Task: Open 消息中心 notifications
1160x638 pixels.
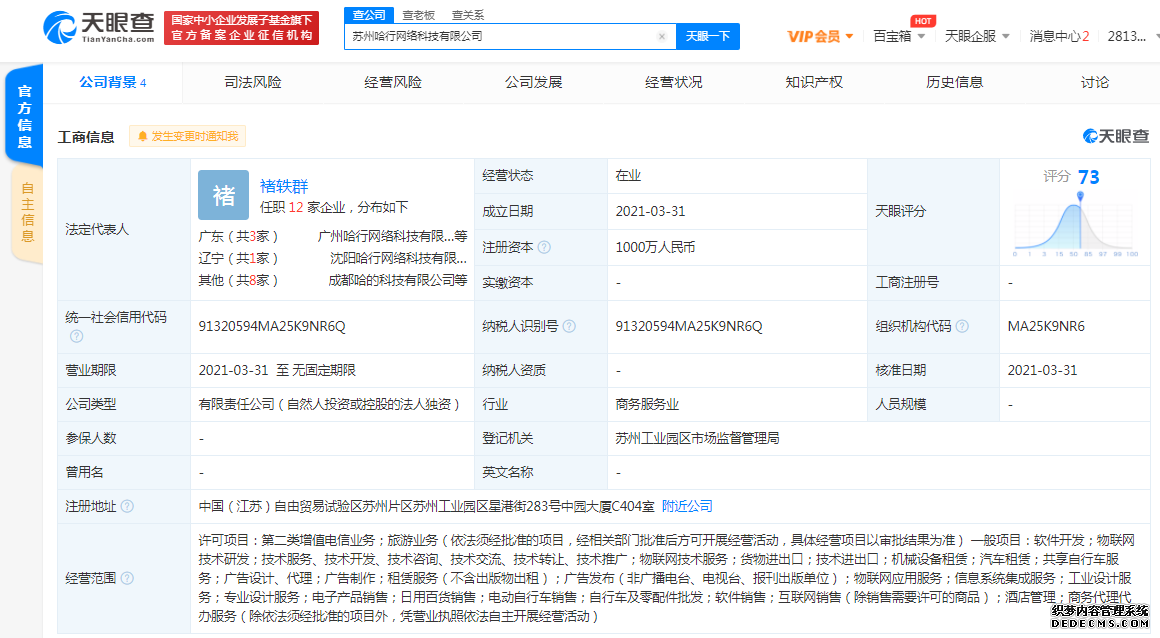Action: pyautogui.click(x=1059, y=36)
